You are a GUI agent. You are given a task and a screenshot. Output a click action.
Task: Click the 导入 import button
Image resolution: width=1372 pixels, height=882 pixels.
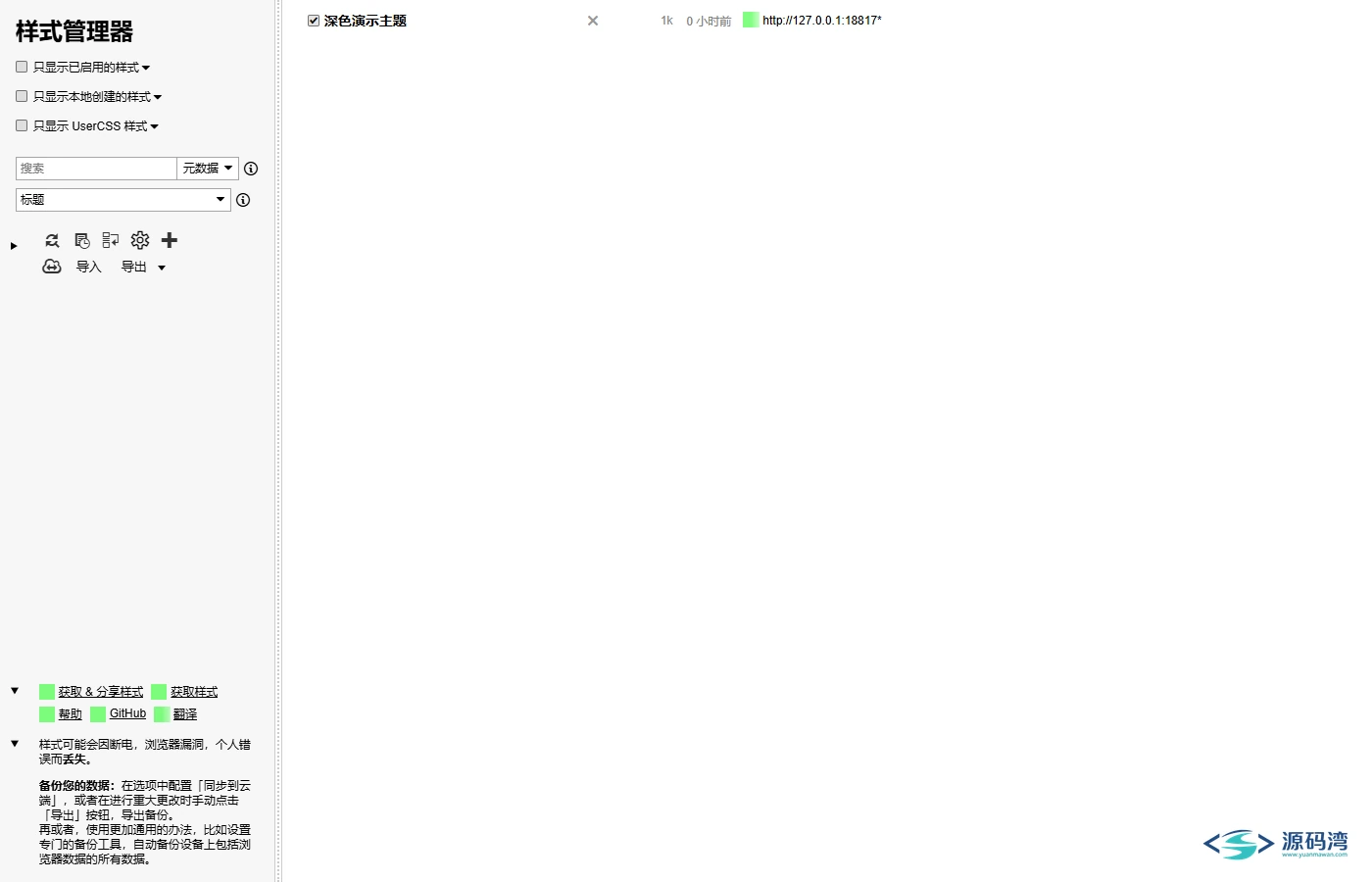coord(89,267)
